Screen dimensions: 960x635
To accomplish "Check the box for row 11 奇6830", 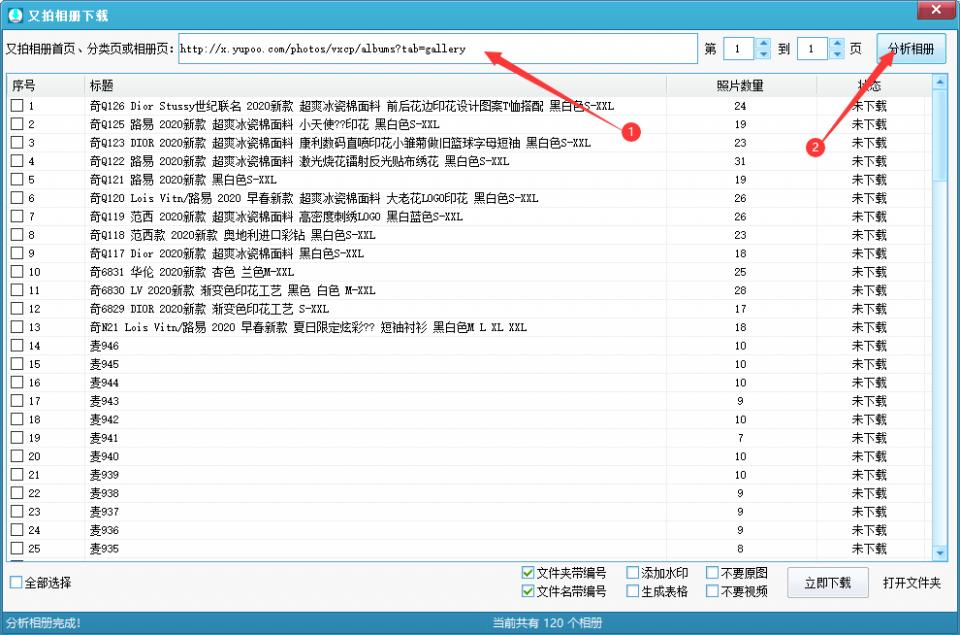I will click(17, 290).
